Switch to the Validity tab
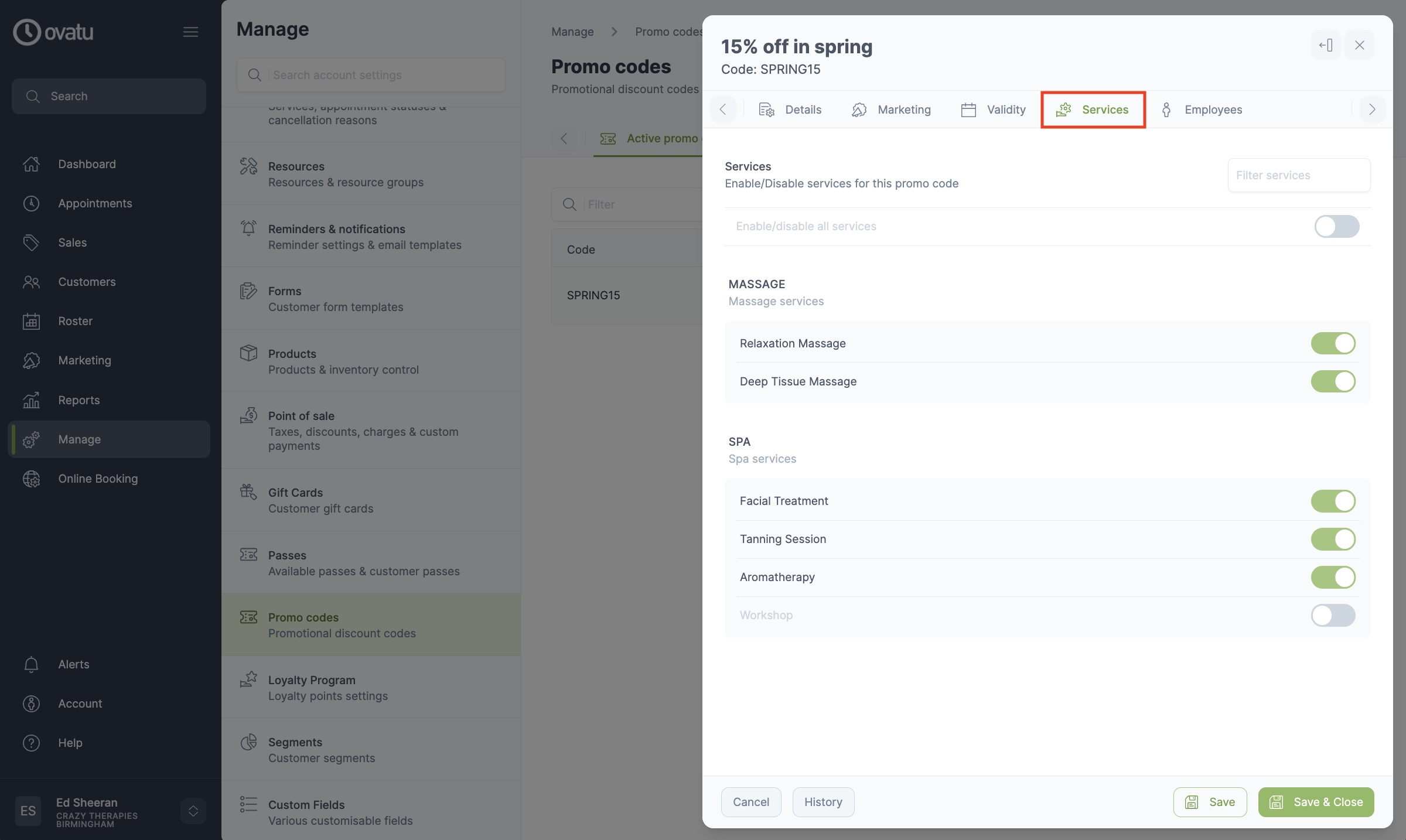 [x=1006, y=110]
